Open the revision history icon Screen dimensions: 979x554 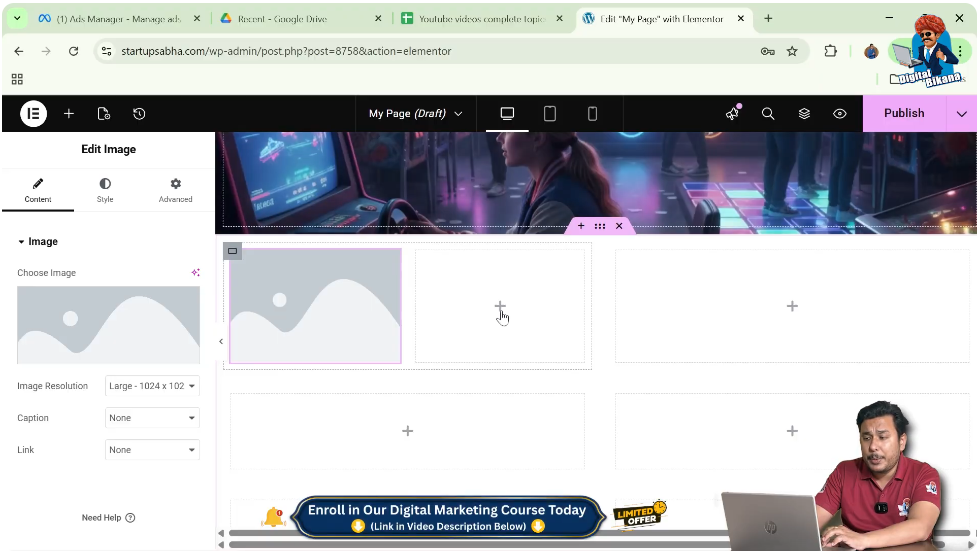click(x=139, y=114)
